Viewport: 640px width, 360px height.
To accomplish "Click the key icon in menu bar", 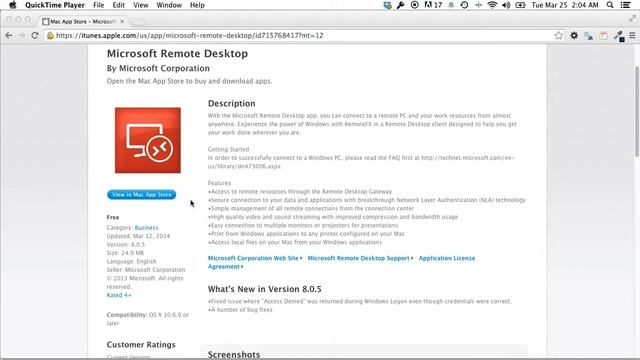I will 400,5.
